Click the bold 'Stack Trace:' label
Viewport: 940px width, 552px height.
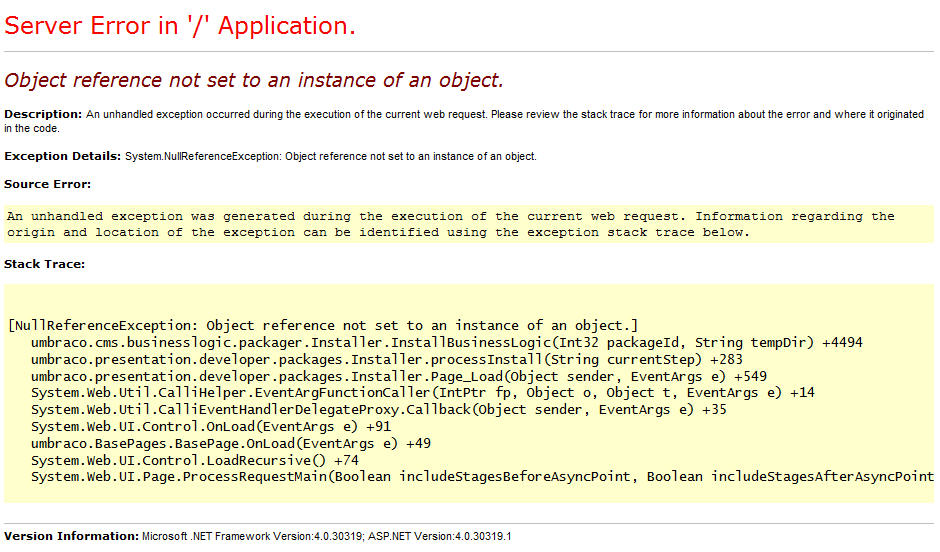(x=44, y=265)
